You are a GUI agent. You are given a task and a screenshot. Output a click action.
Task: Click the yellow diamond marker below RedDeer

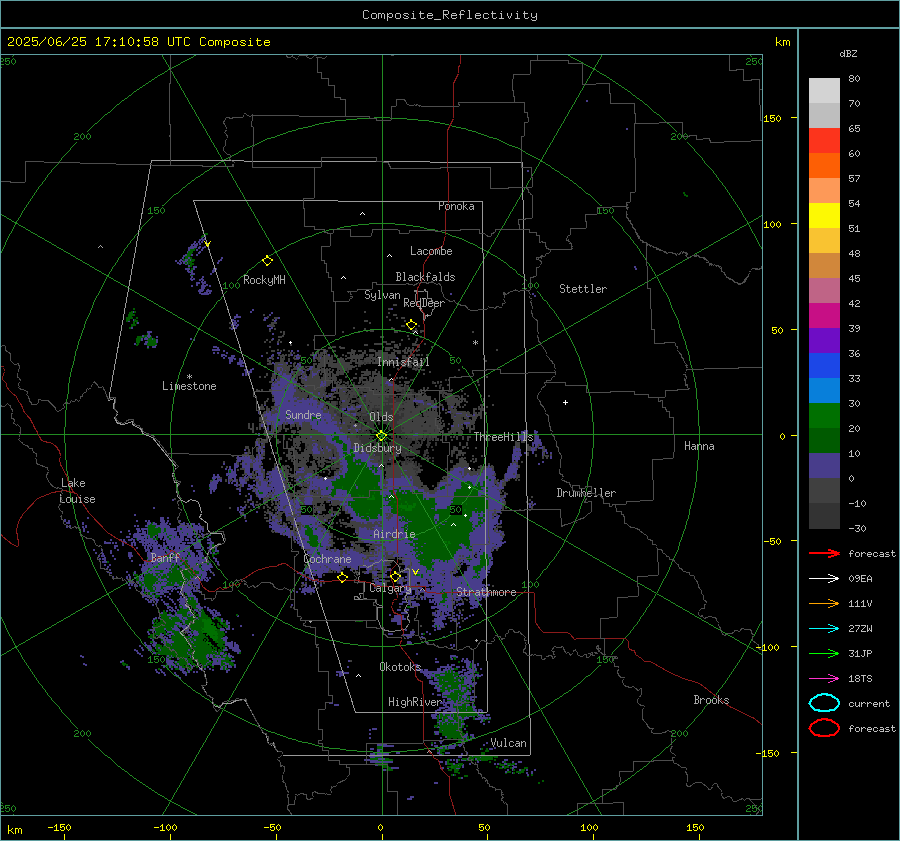[412, 325]
